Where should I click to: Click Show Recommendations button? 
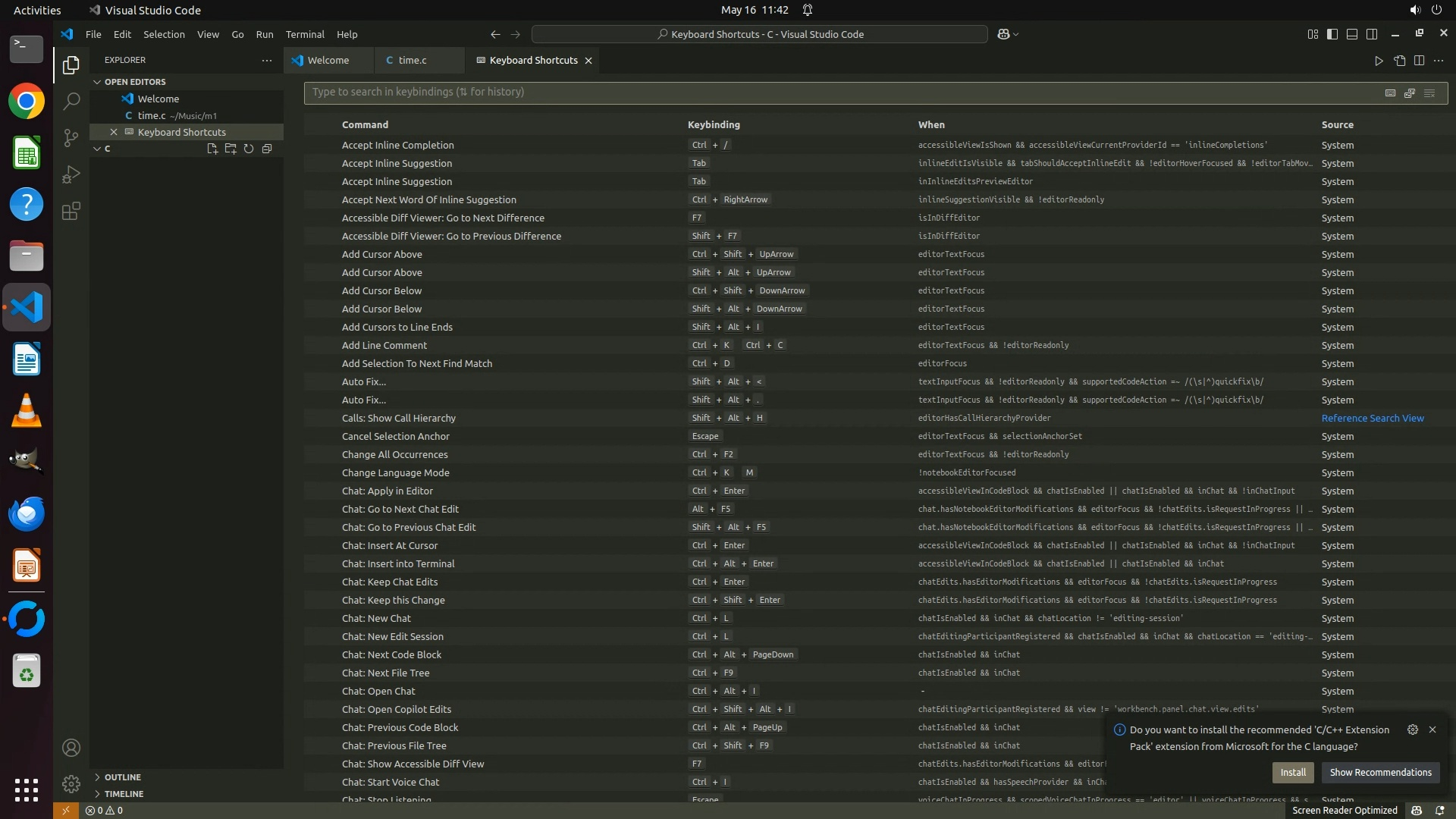tap(1380, 773)
